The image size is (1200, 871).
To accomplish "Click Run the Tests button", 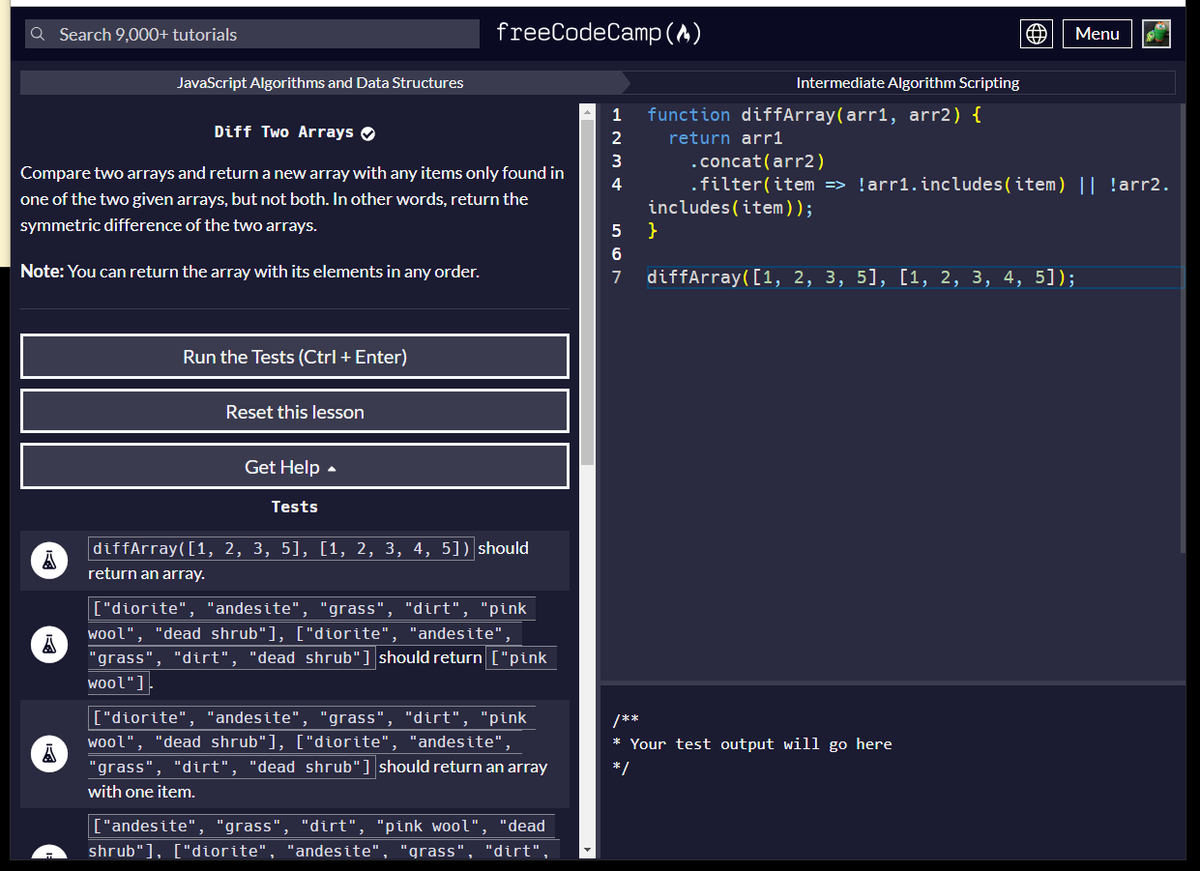I will click(x=295, y=357).
